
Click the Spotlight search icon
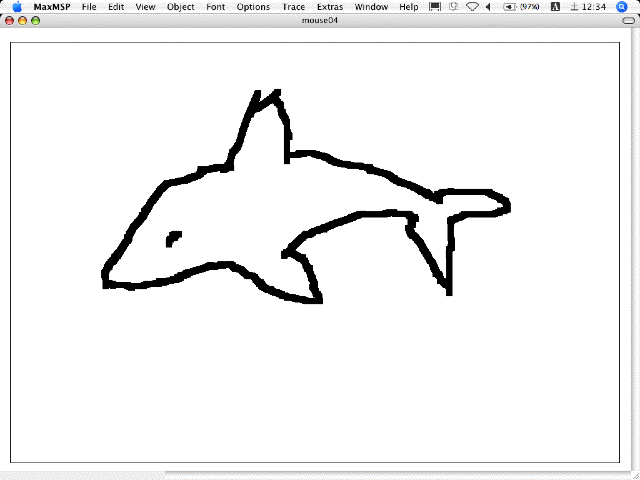[x=626, y=7]
